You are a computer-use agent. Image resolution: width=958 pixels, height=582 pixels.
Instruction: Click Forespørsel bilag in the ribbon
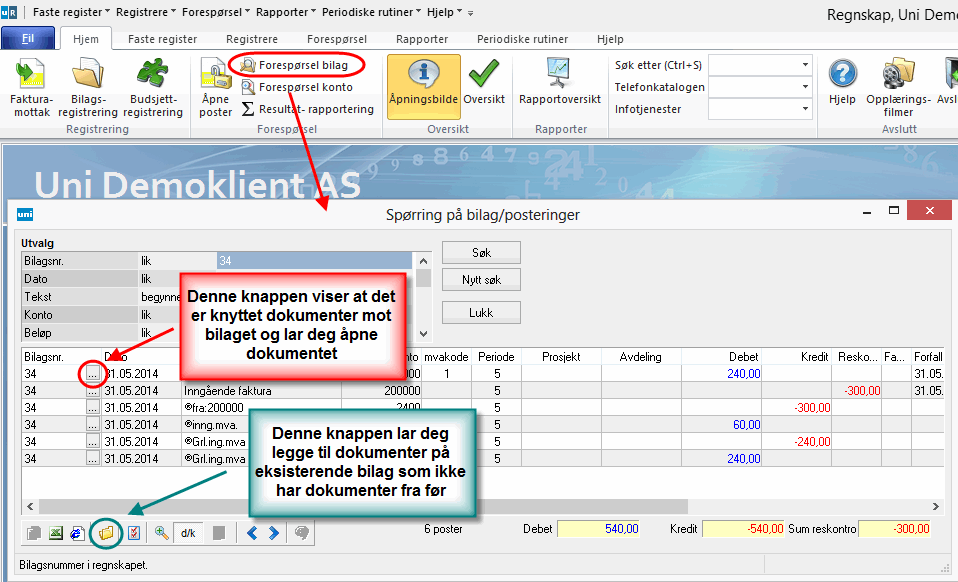tap(294, 65)
